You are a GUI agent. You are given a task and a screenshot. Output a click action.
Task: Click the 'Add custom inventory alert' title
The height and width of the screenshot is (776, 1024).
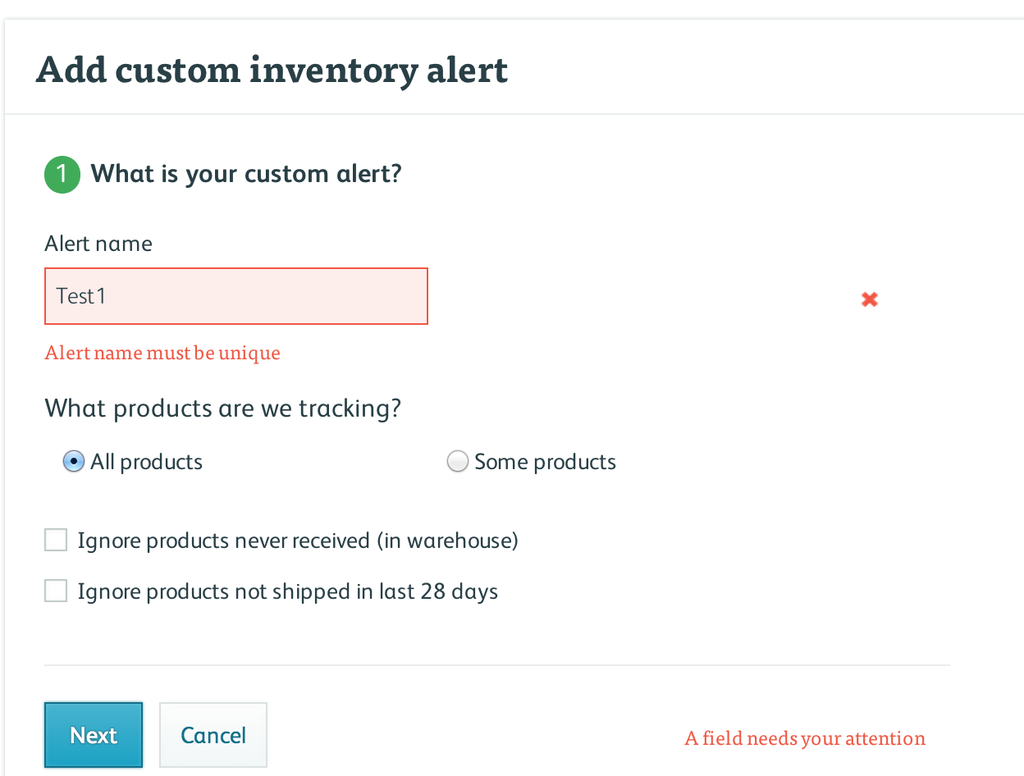272,71
